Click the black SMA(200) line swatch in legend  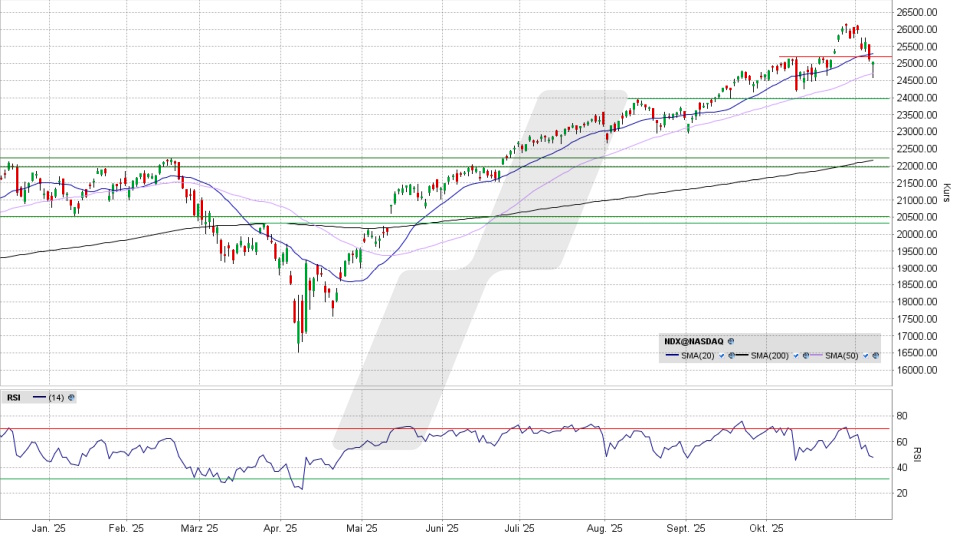742,356
